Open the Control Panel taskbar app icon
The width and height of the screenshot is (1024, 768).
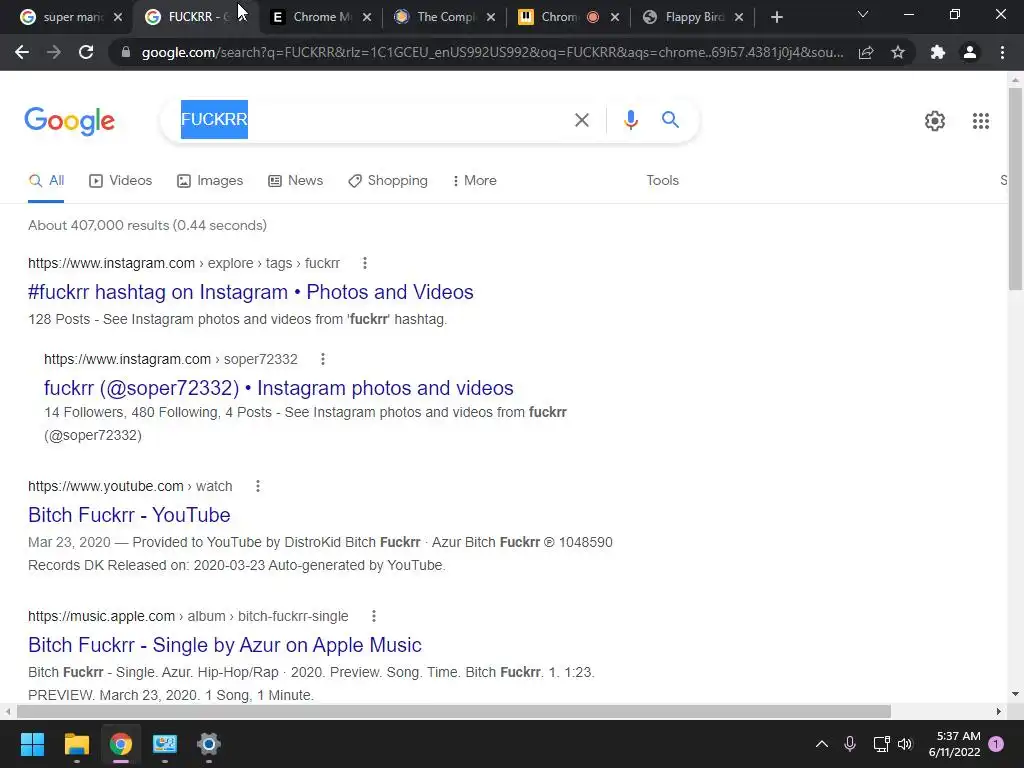point(165,744)
